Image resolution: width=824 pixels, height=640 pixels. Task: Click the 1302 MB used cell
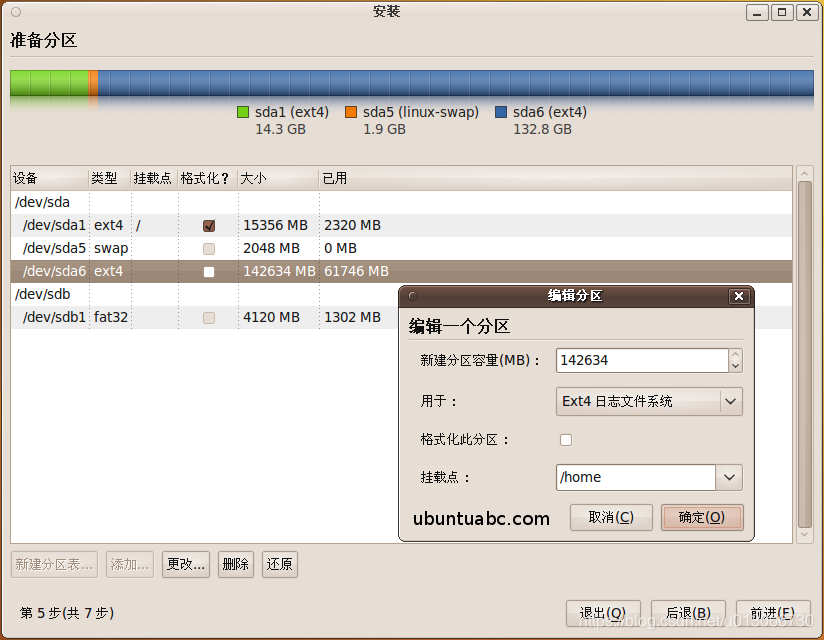[352, 318]
